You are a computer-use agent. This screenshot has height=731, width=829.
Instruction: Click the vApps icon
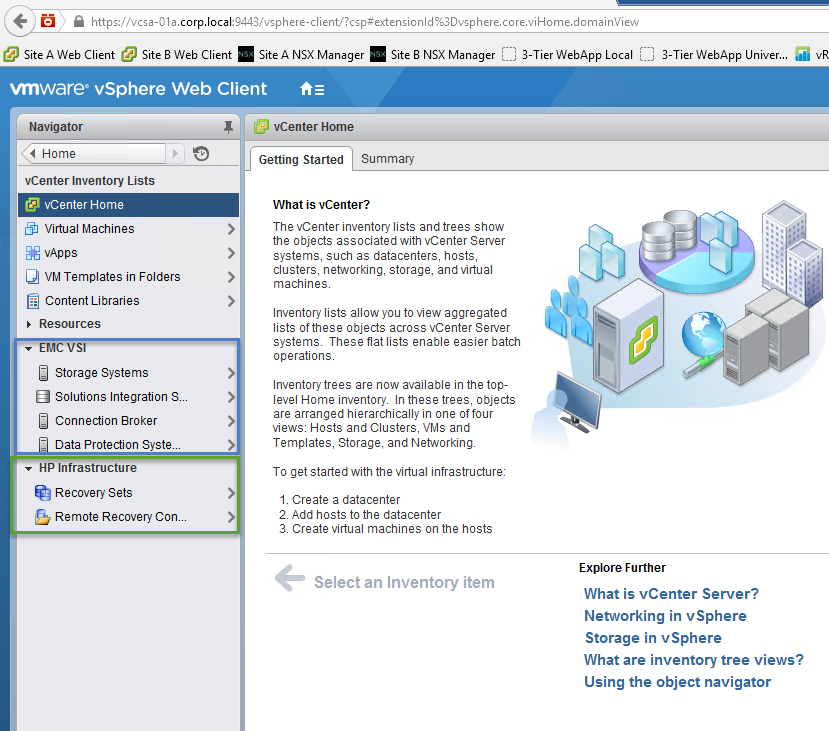(33, 253)
